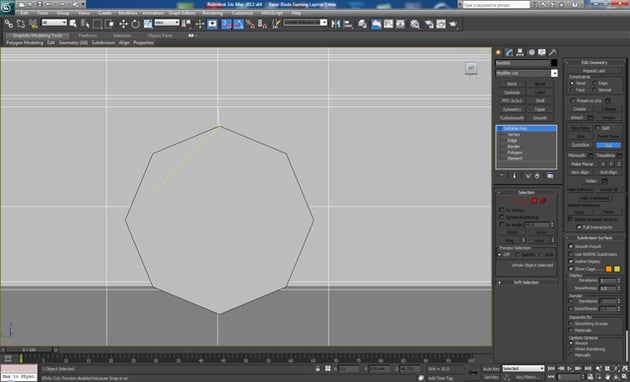
Task: Toggle the Angle Snap button
Action: point(239,24)
